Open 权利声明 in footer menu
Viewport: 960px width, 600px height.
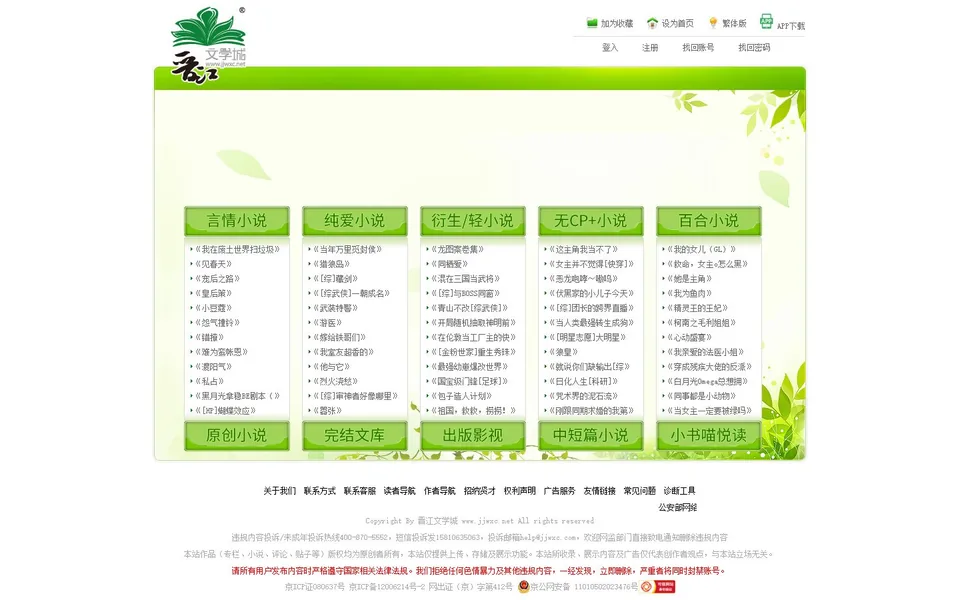click(519, 491)
